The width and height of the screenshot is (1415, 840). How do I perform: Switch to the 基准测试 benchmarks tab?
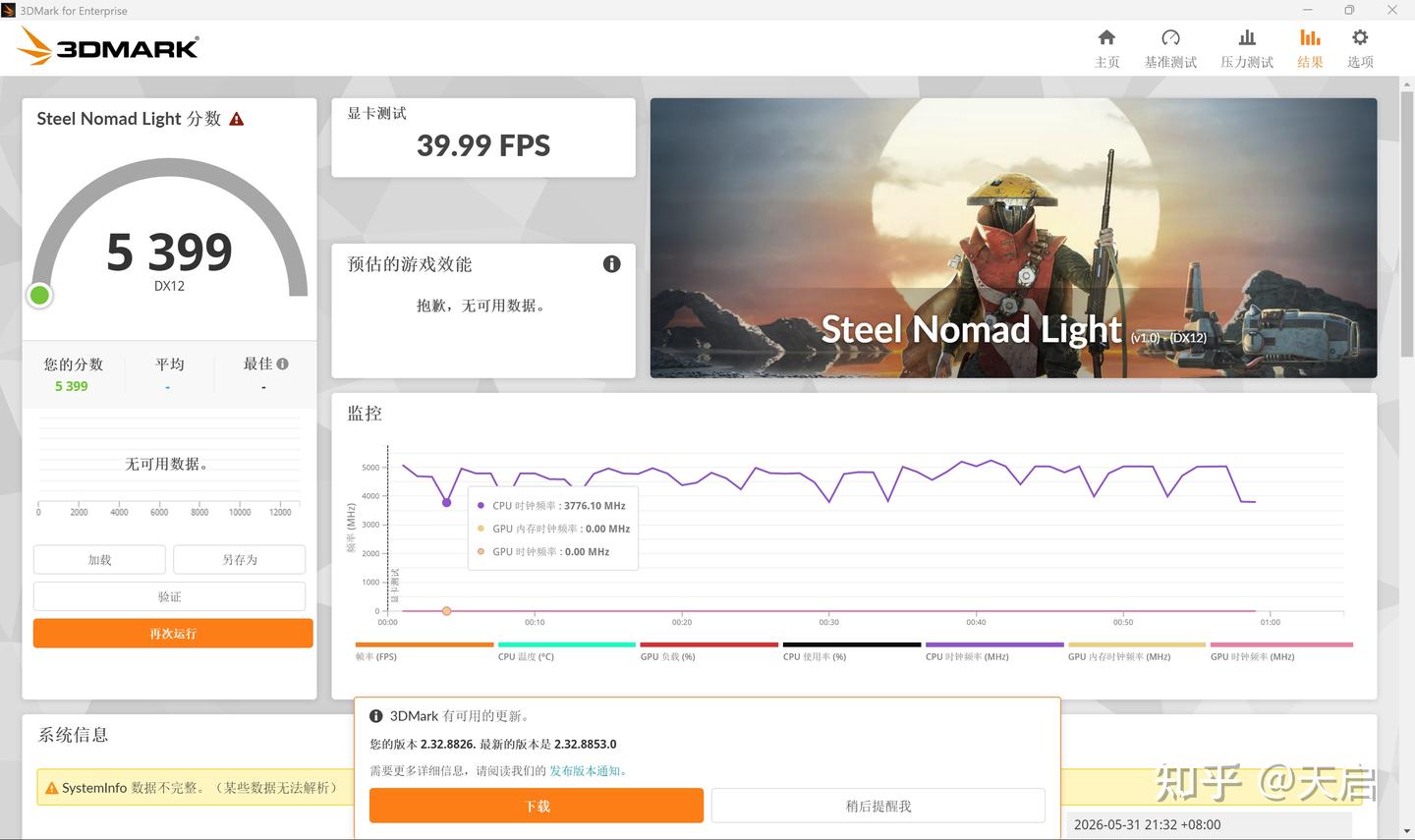[1170, 48]
